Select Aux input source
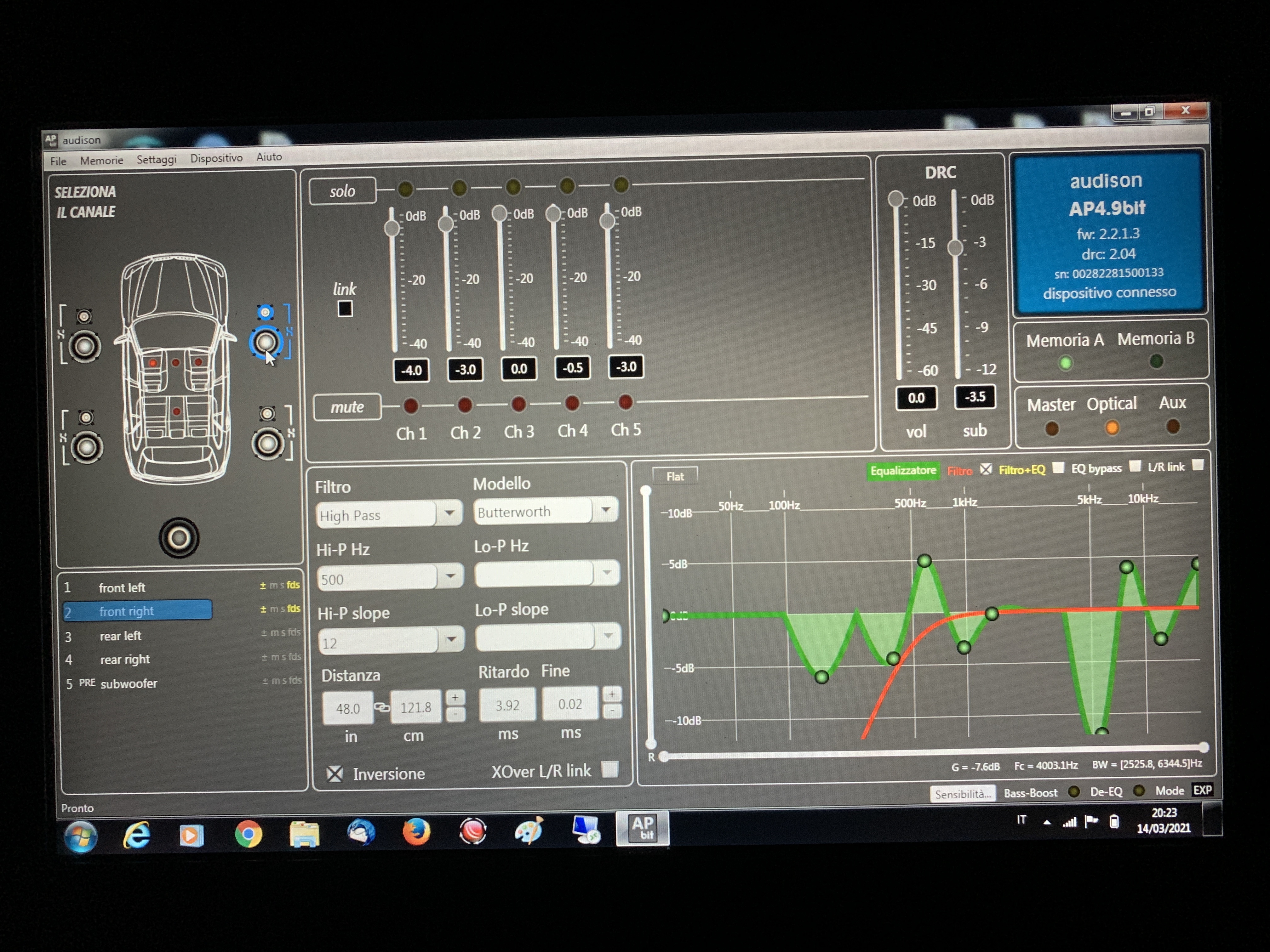The width and height of the screenshot is (1270, 952). tap(1172, 426)
